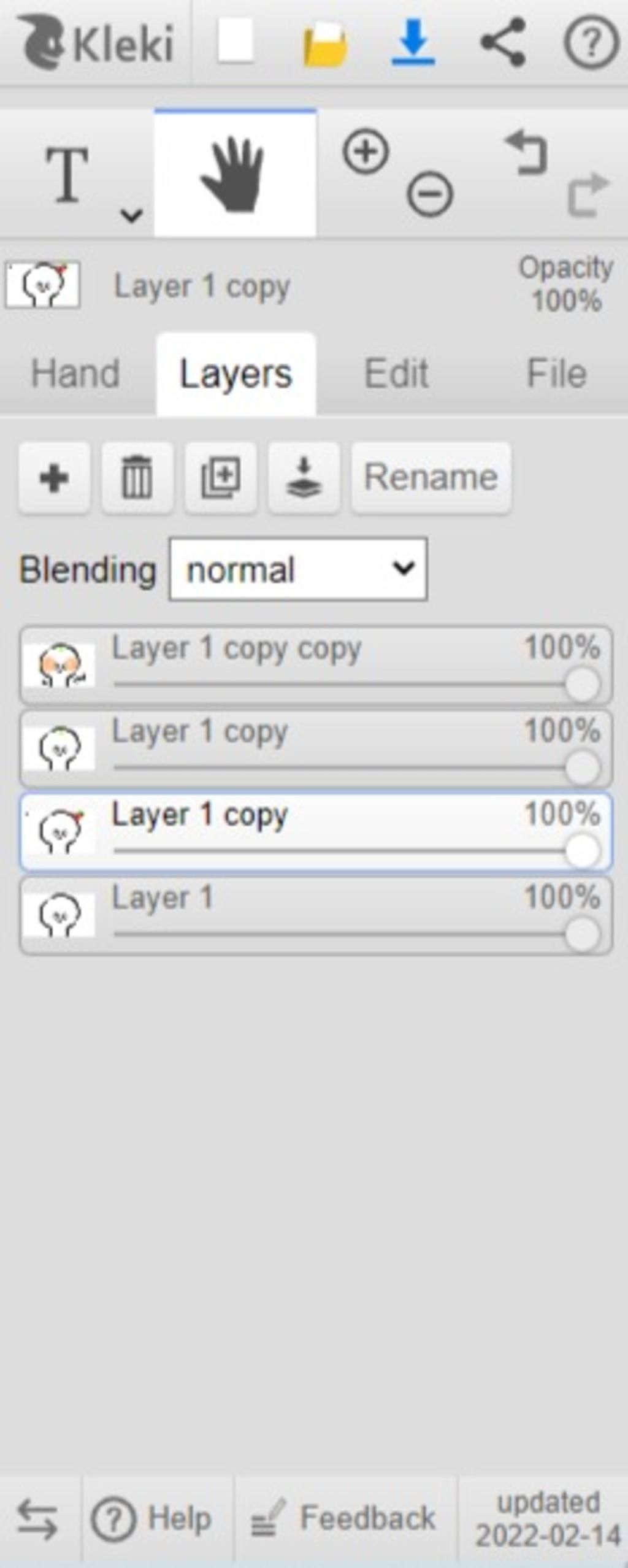
Task: Open the share icon
Action: [x=503, y=42]
